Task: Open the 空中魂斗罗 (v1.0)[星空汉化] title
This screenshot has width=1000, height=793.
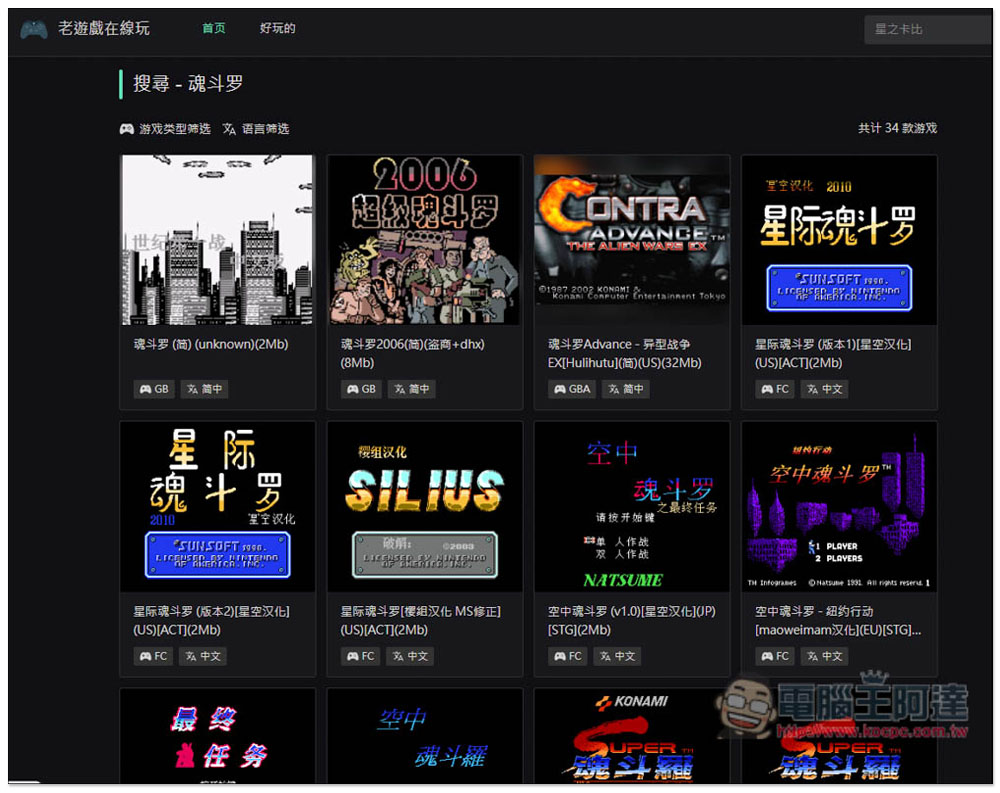Action: pyautogui.click(x=631, y=620)
